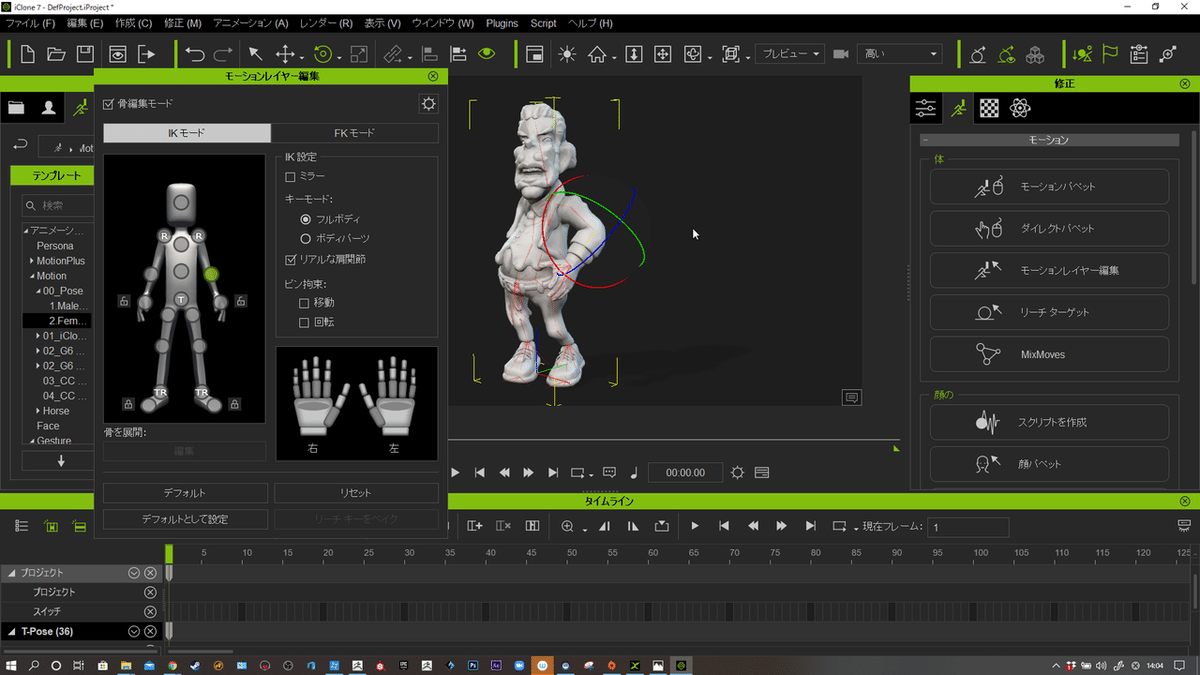Click the home view icon

click(597, 54)
